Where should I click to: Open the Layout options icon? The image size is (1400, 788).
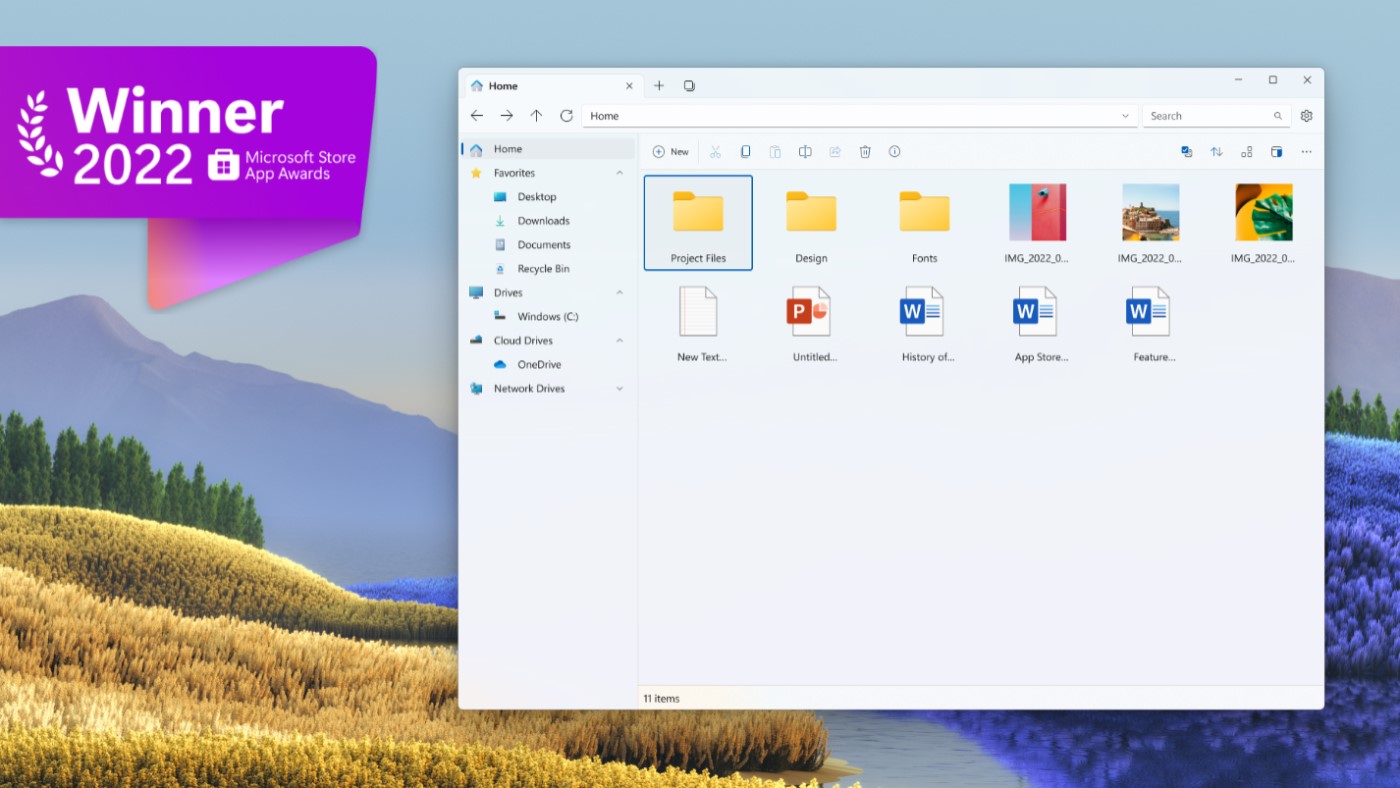coord(1246,151)
